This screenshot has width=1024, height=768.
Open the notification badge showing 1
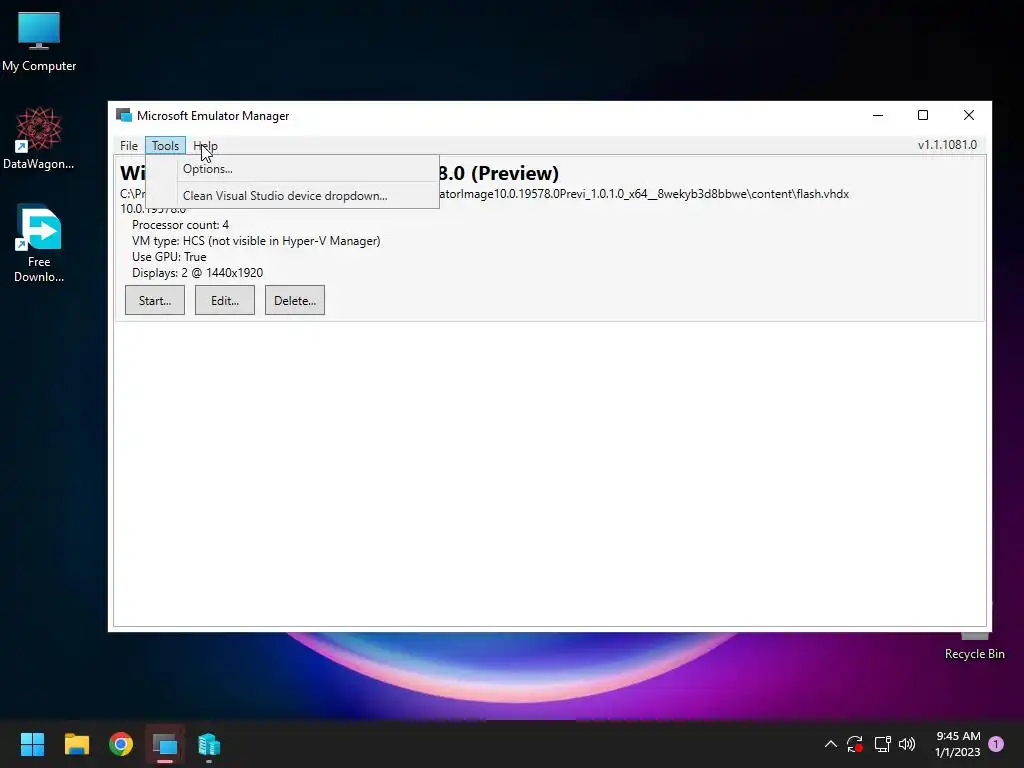coord(996,744)
